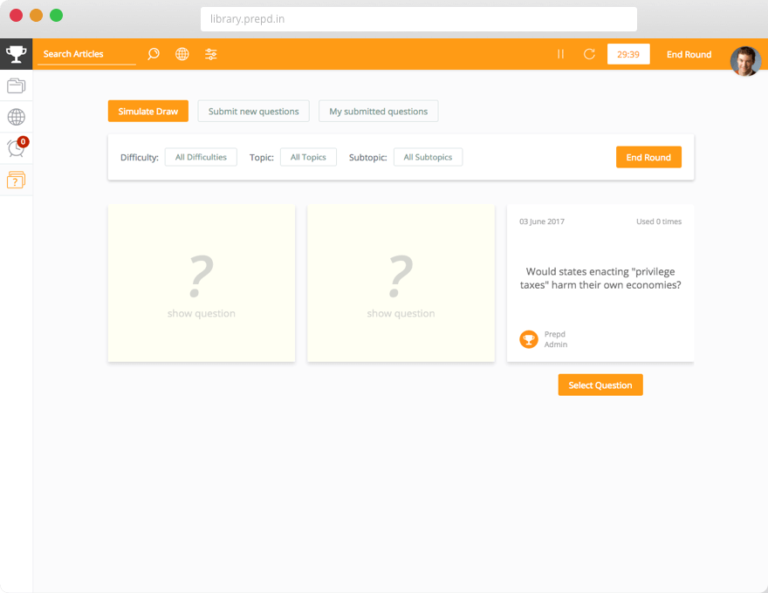
Task: Open the filter sliders icon in toolbar
Action: 211,54
